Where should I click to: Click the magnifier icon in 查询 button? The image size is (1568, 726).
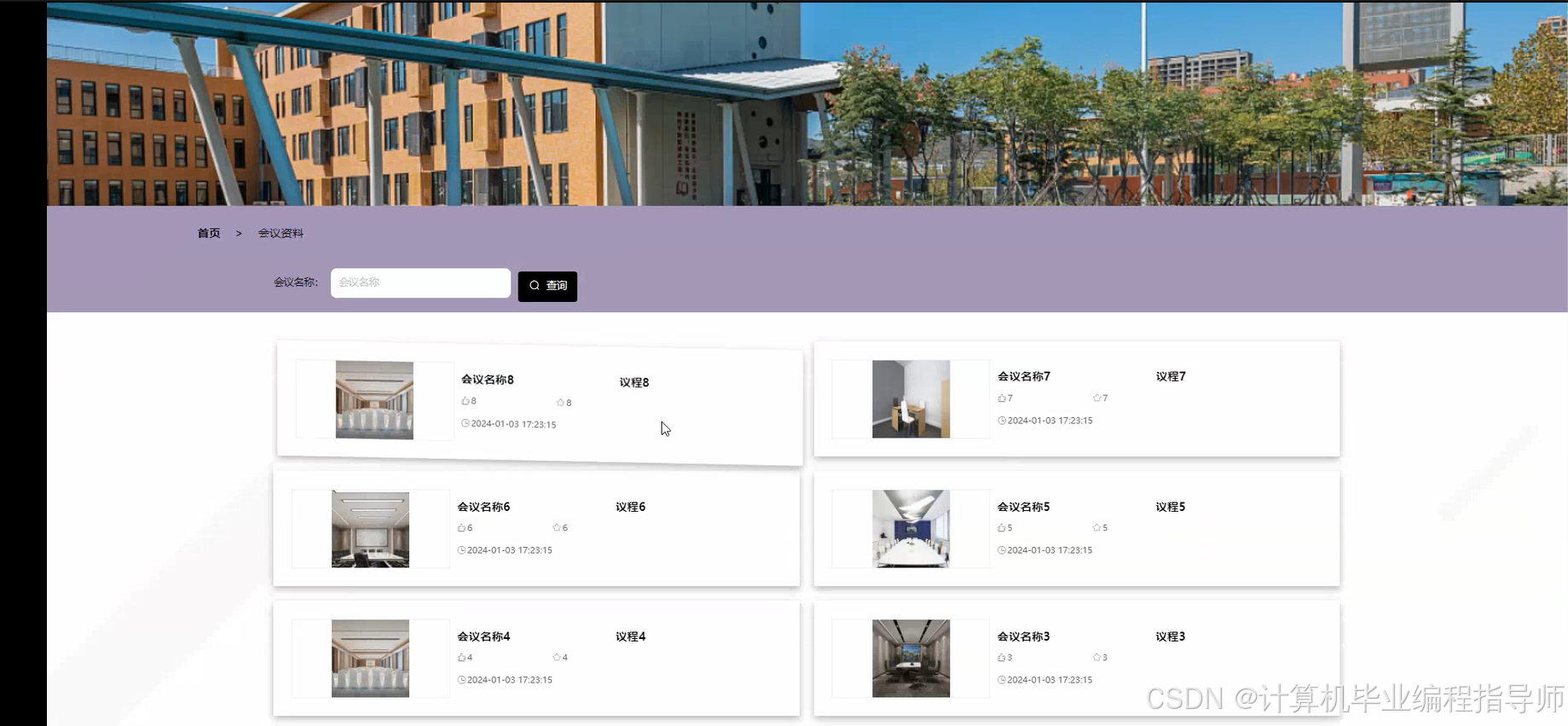tap(535, 286)
